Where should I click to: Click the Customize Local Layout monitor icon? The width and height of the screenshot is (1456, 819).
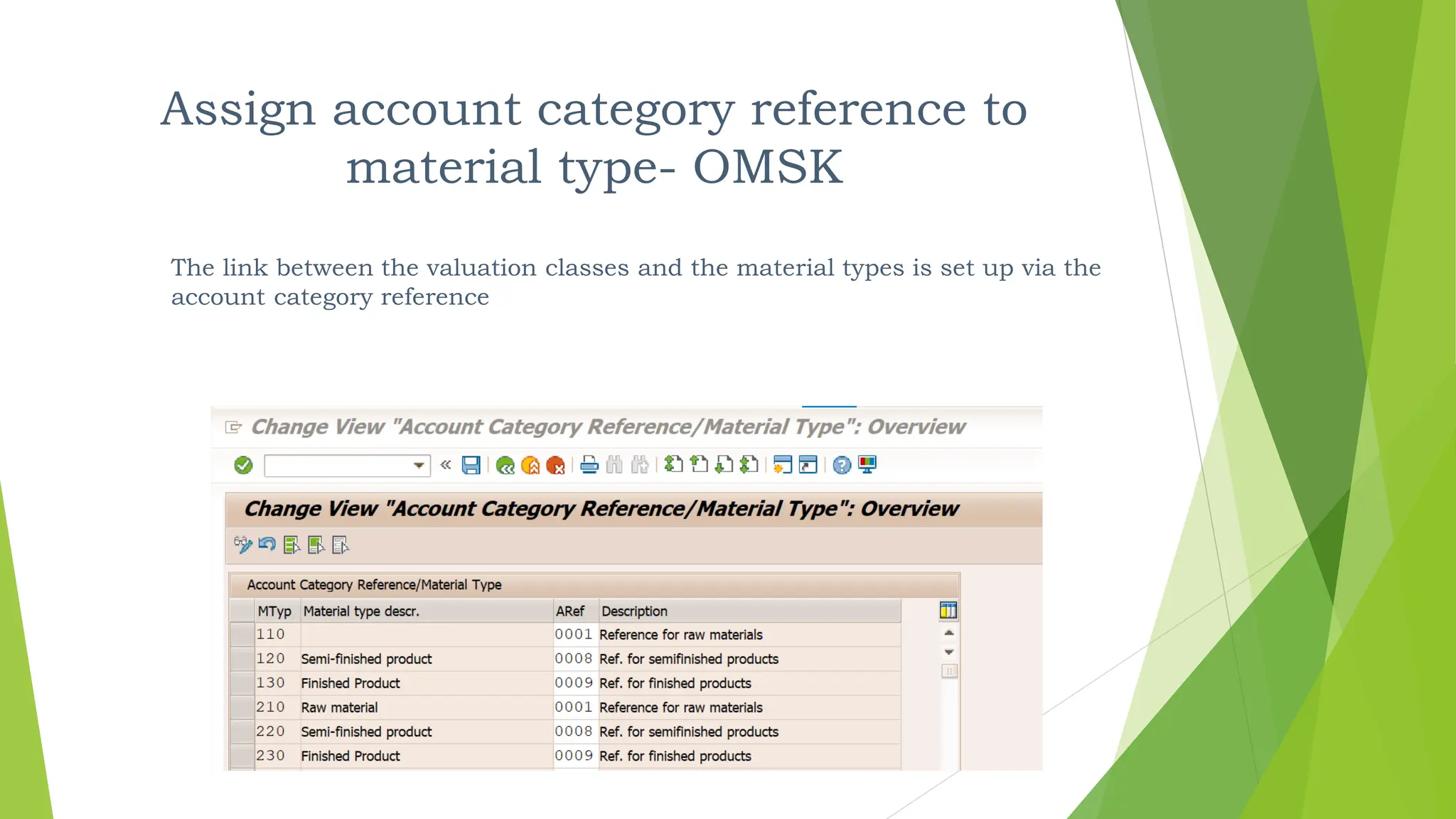click(x=867, y=464)
